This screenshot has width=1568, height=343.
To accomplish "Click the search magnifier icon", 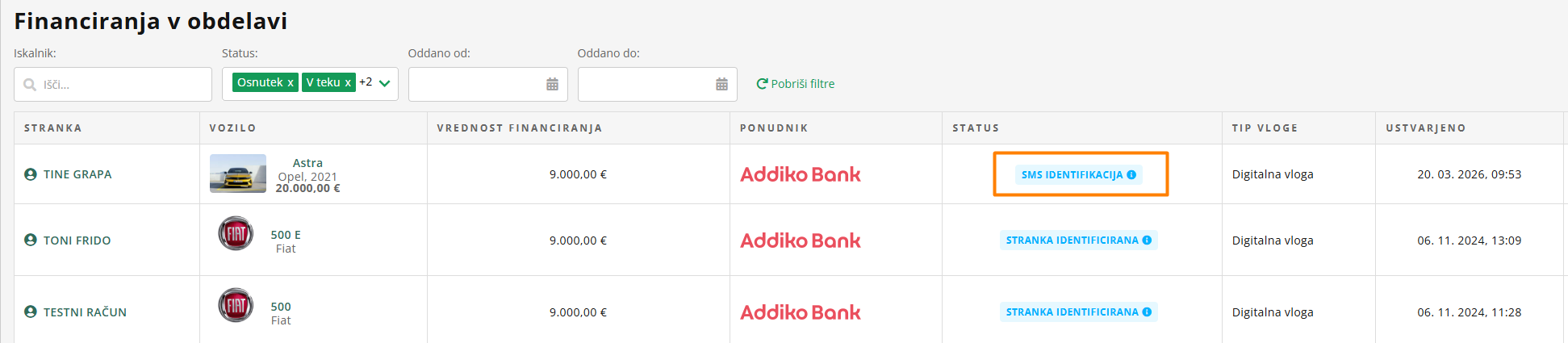I will pyautogui.click(x=30, y=85).
